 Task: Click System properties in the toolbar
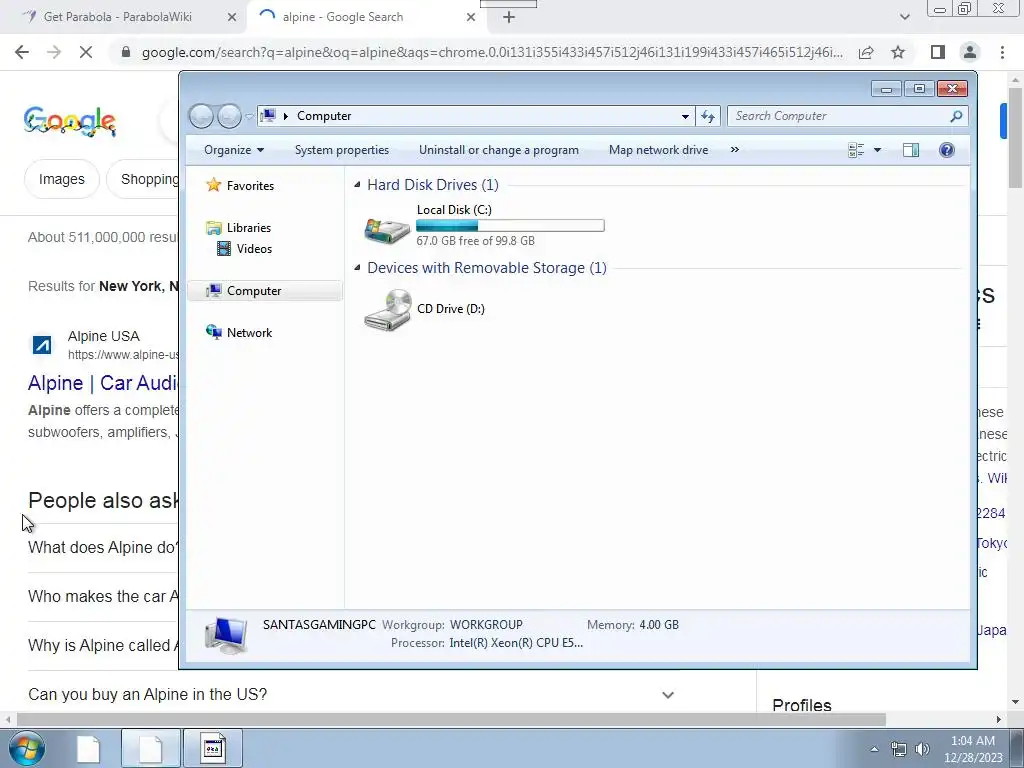click(342, 150)
